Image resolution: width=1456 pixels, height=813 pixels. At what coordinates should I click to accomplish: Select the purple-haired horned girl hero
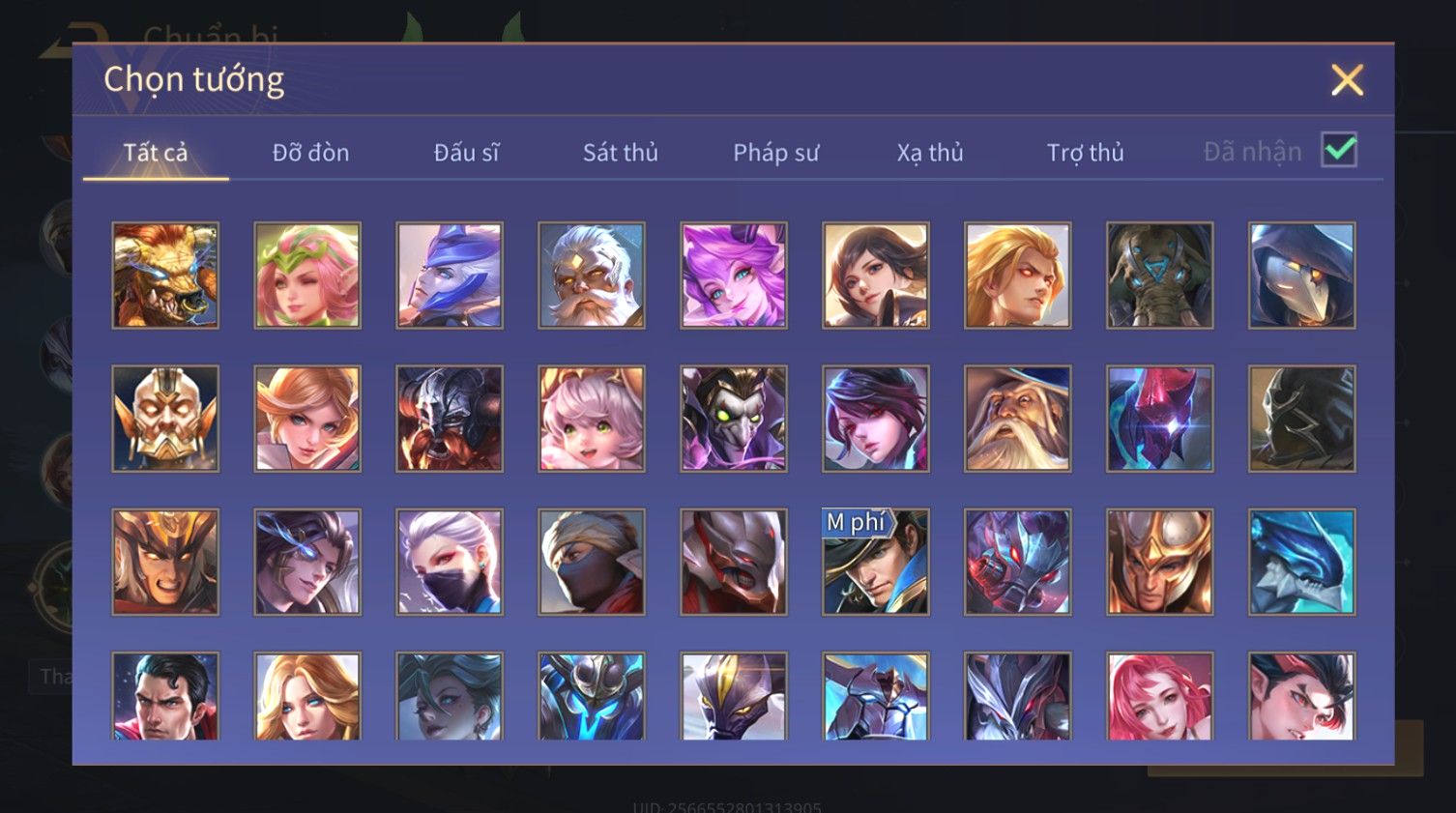pos(734,276)
